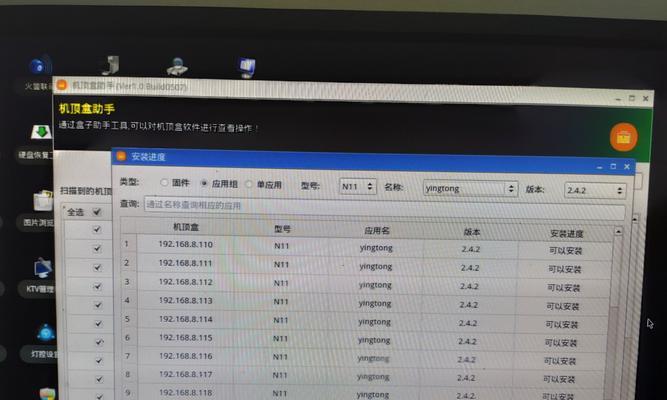Select IP cell 192.168.8.110
Viewport: 667px width, 400px height.
(x=185, y=244)
